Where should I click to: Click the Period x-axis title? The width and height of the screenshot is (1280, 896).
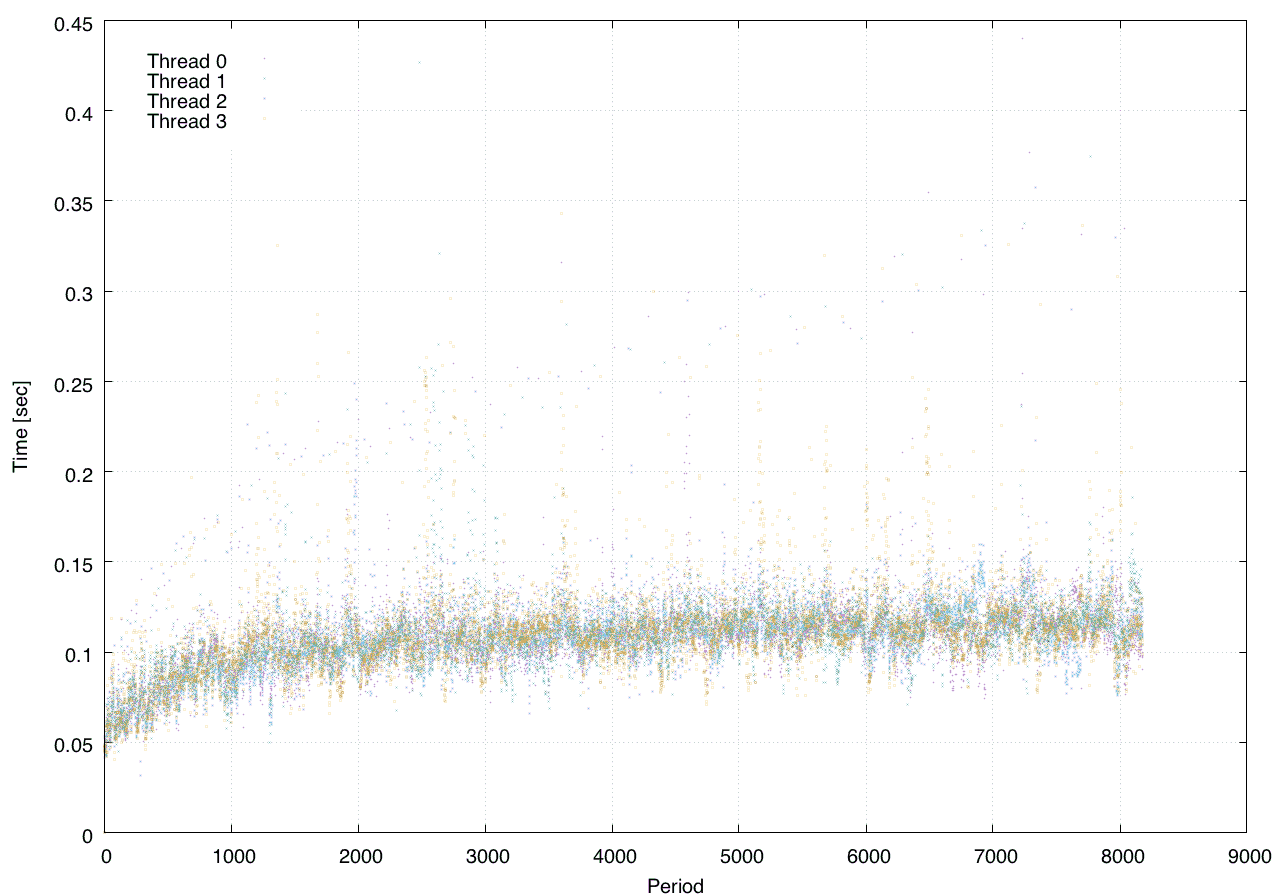tap(675, 885)
